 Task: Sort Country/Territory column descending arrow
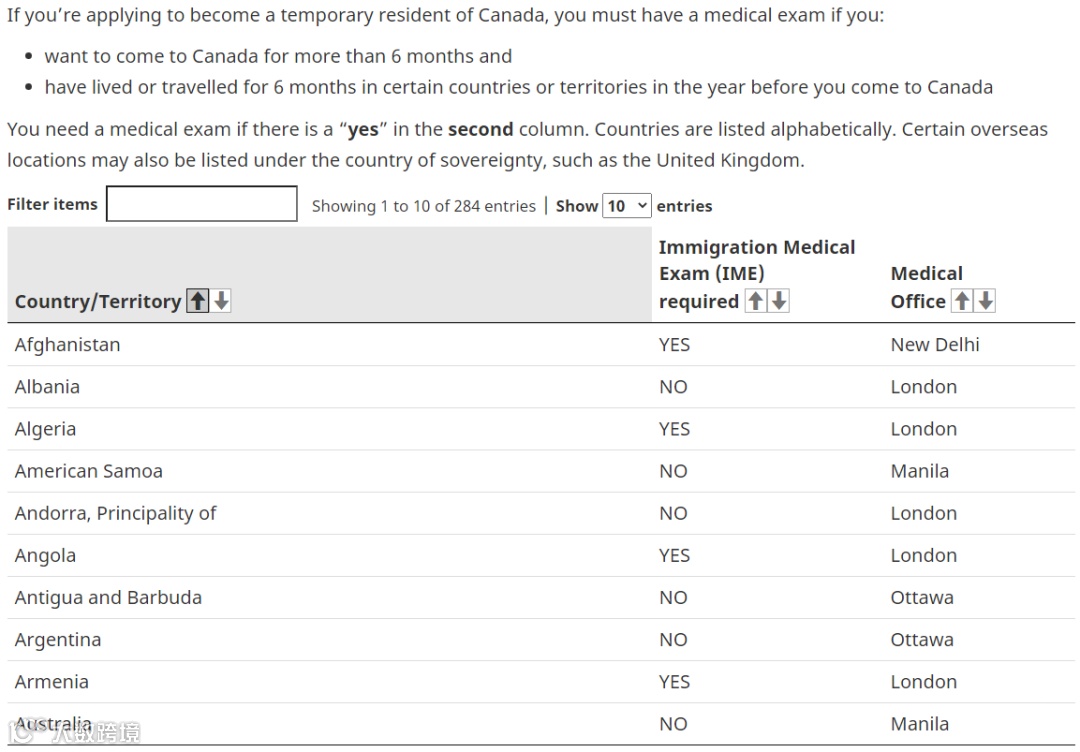pos(221,301)
